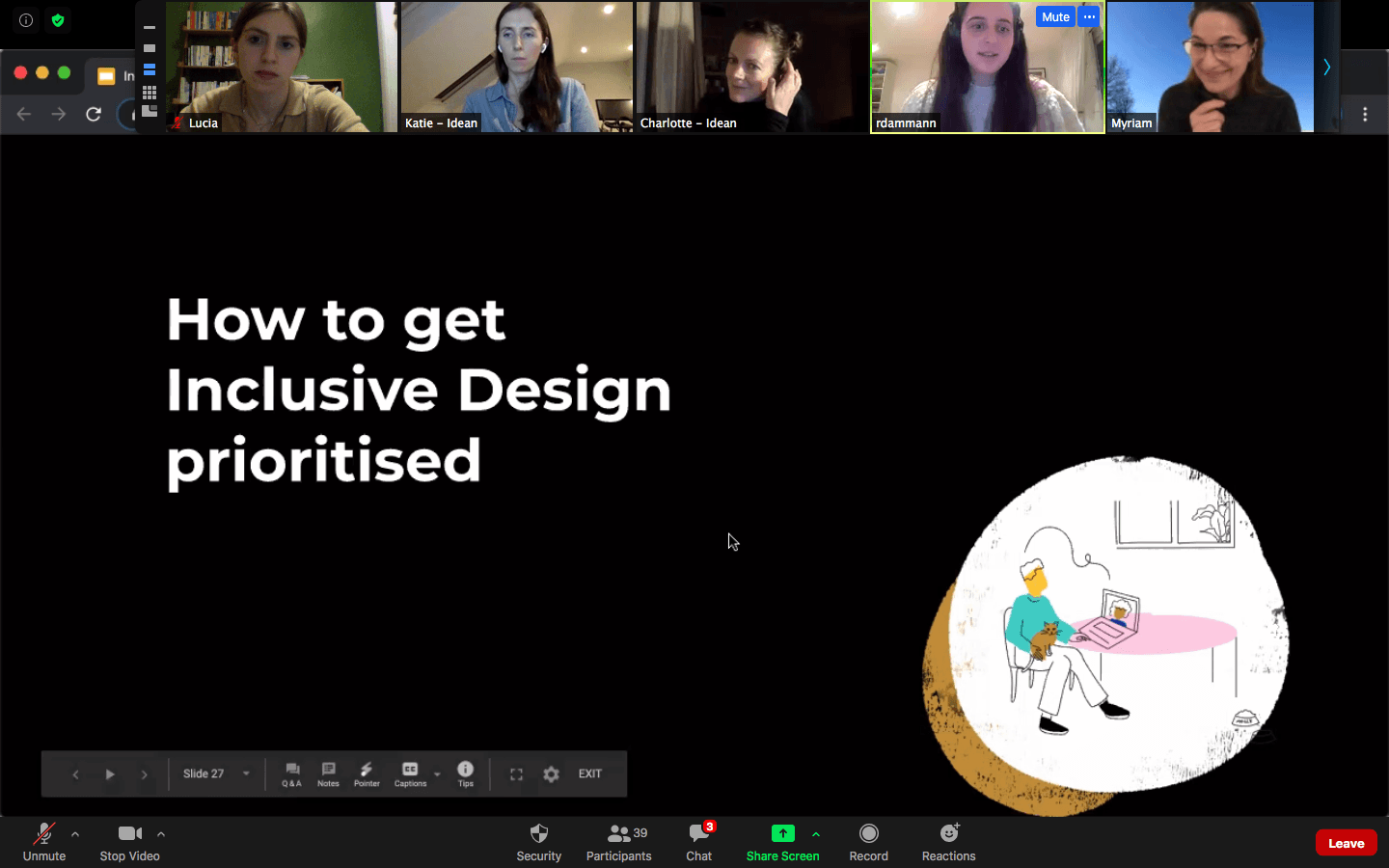Select Charlotte - Idean's video thumbnail
Screen dimensions: 1389x868
point(752,67)
